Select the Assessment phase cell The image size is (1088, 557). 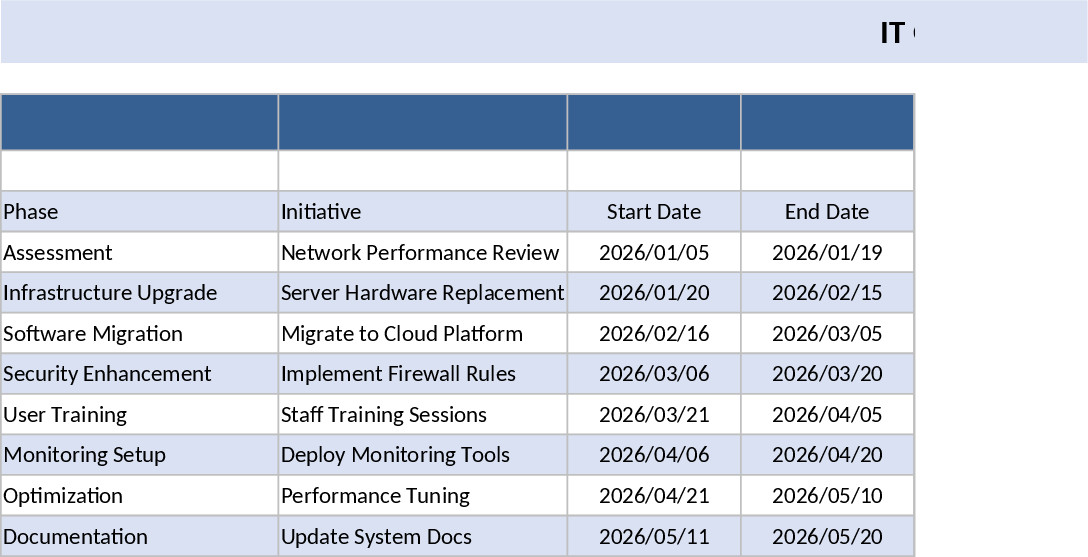(139, 252)
